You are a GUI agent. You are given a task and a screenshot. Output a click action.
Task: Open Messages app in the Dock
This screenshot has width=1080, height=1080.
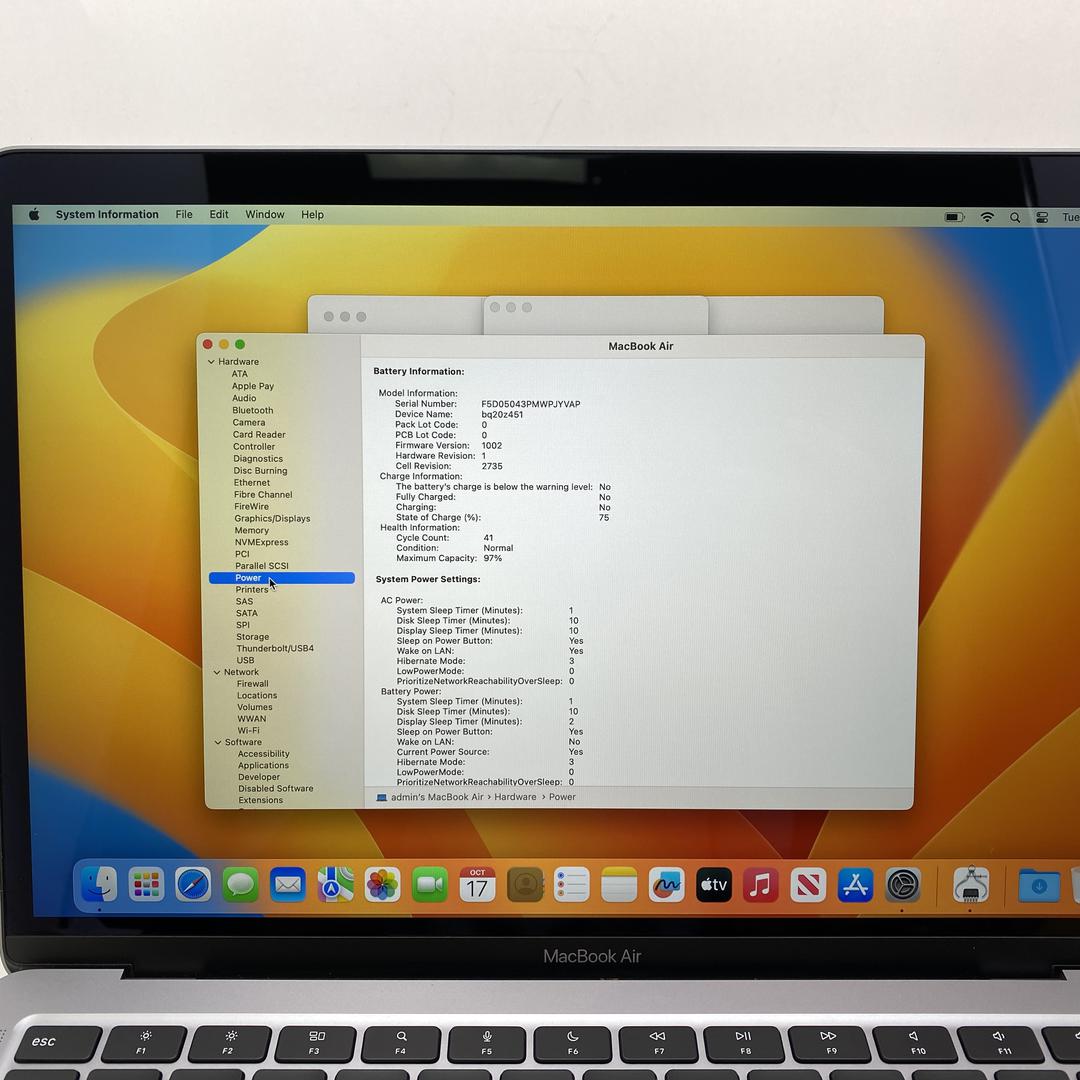(240, 884)
